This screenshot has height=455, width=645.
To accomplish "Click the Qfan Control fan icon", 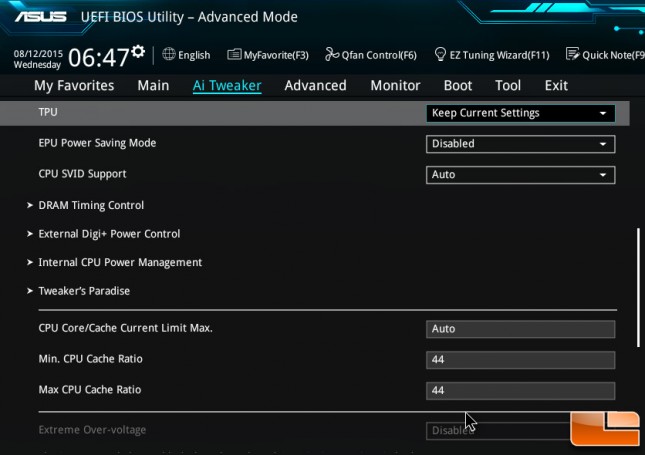I will (332, 54).
